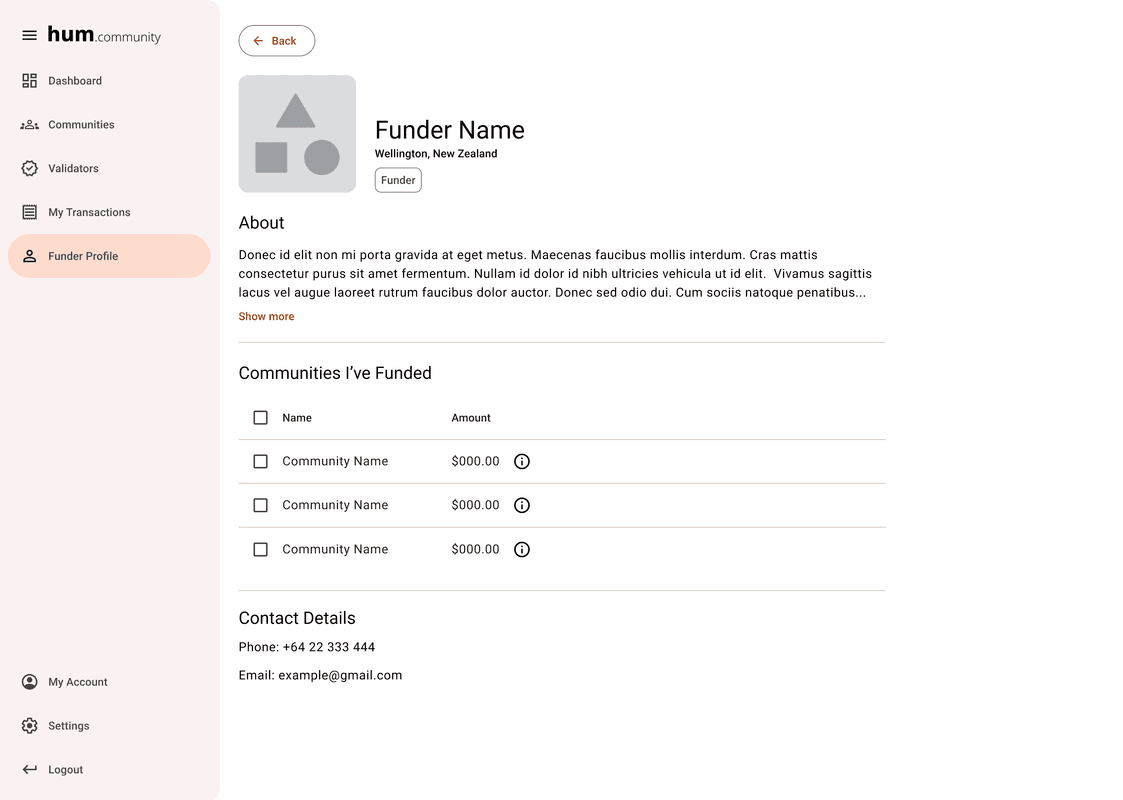Check the third Community Name row checkbox
Viewport: 1123px width, 800px height.
coord(261,549)
